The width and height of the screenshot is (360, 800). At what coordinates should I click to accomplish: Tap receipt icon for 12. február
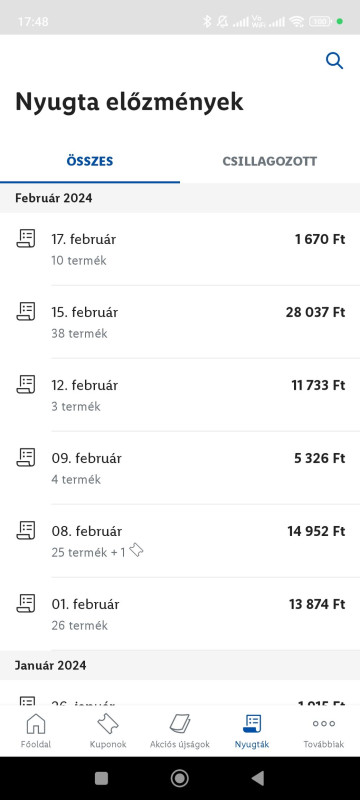point(25,384)
